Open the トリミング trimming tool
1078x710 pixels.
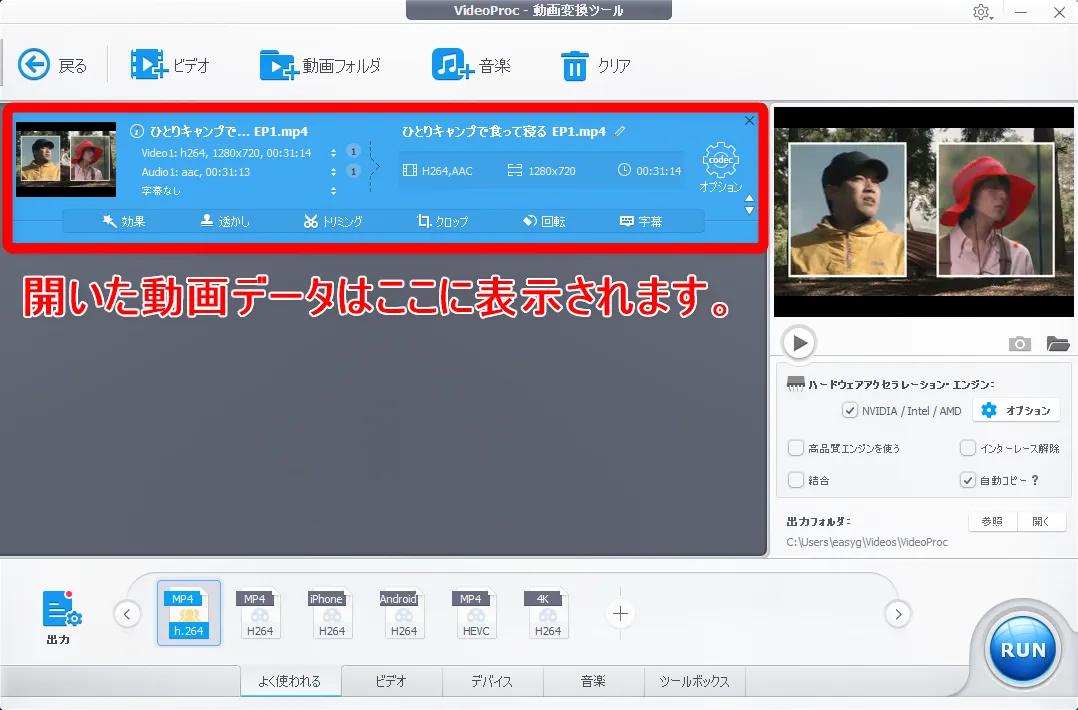[x=333, y=221]
